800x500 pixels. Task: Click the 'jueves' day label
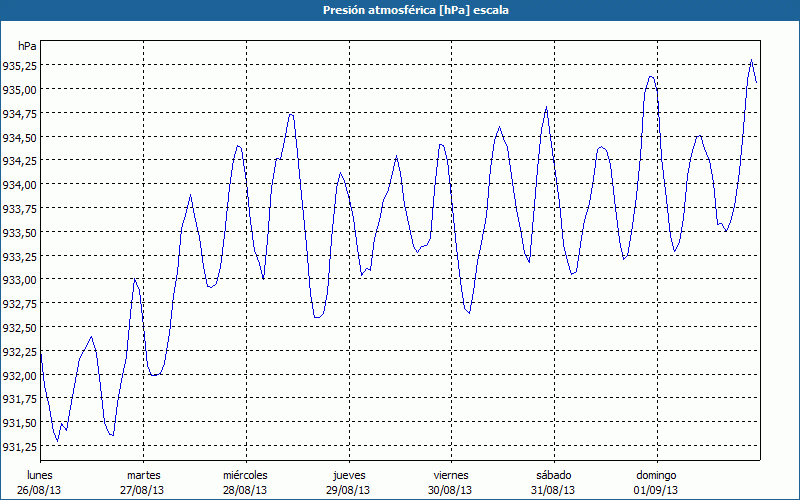coord(348,475)
